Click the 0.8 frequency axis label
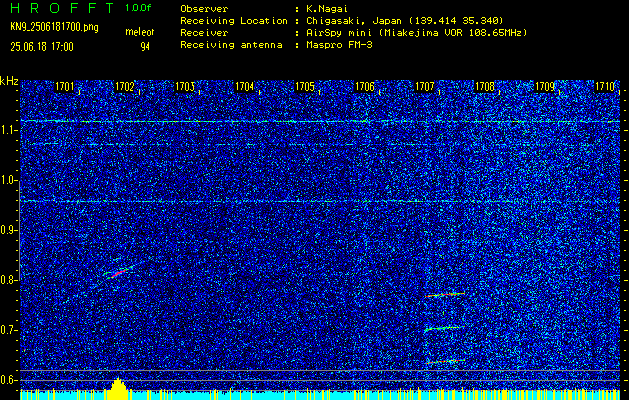 pos(8,280)
